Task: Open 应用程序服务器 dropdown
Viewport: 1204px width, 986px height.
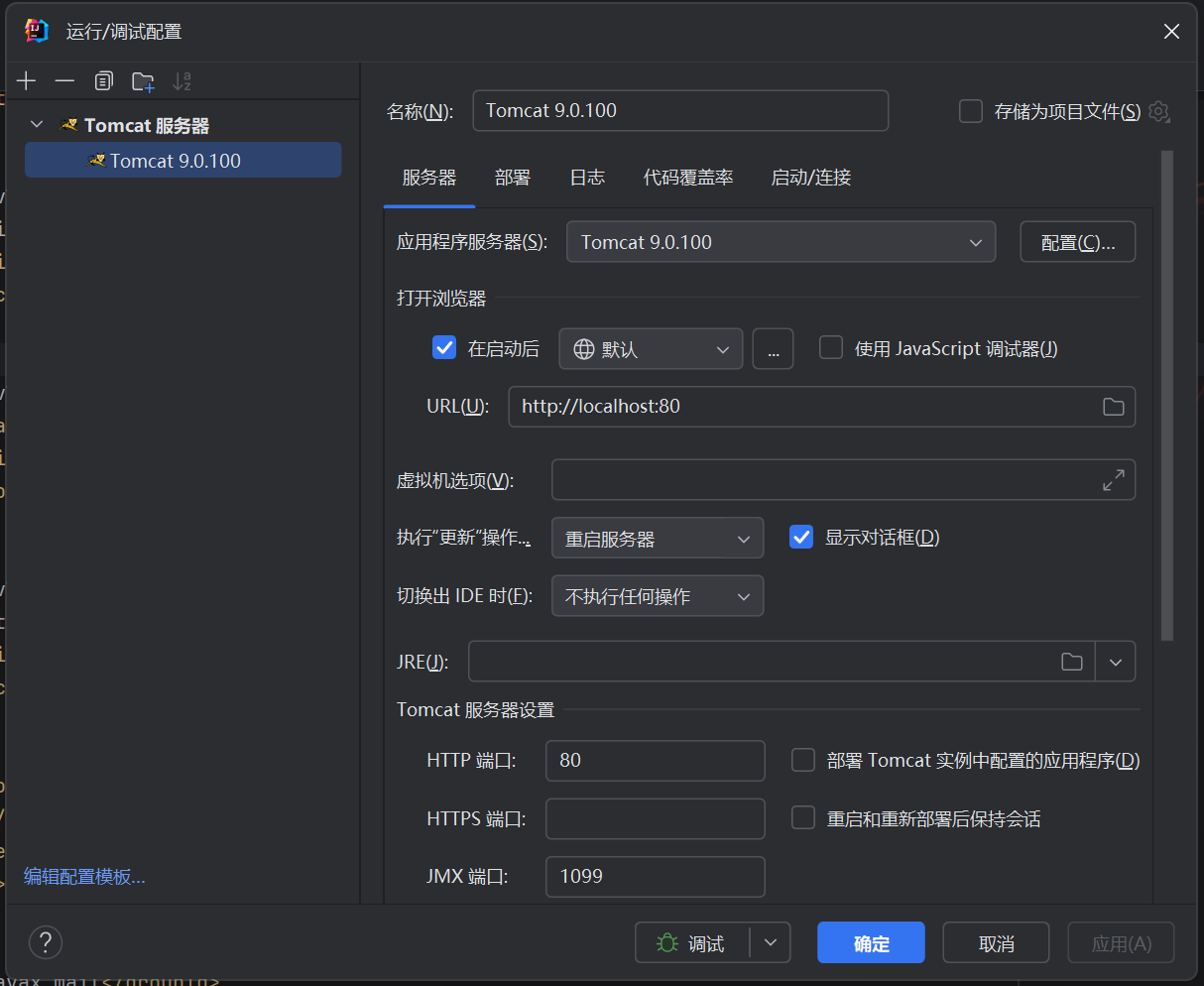Action: tap(781, 242)
